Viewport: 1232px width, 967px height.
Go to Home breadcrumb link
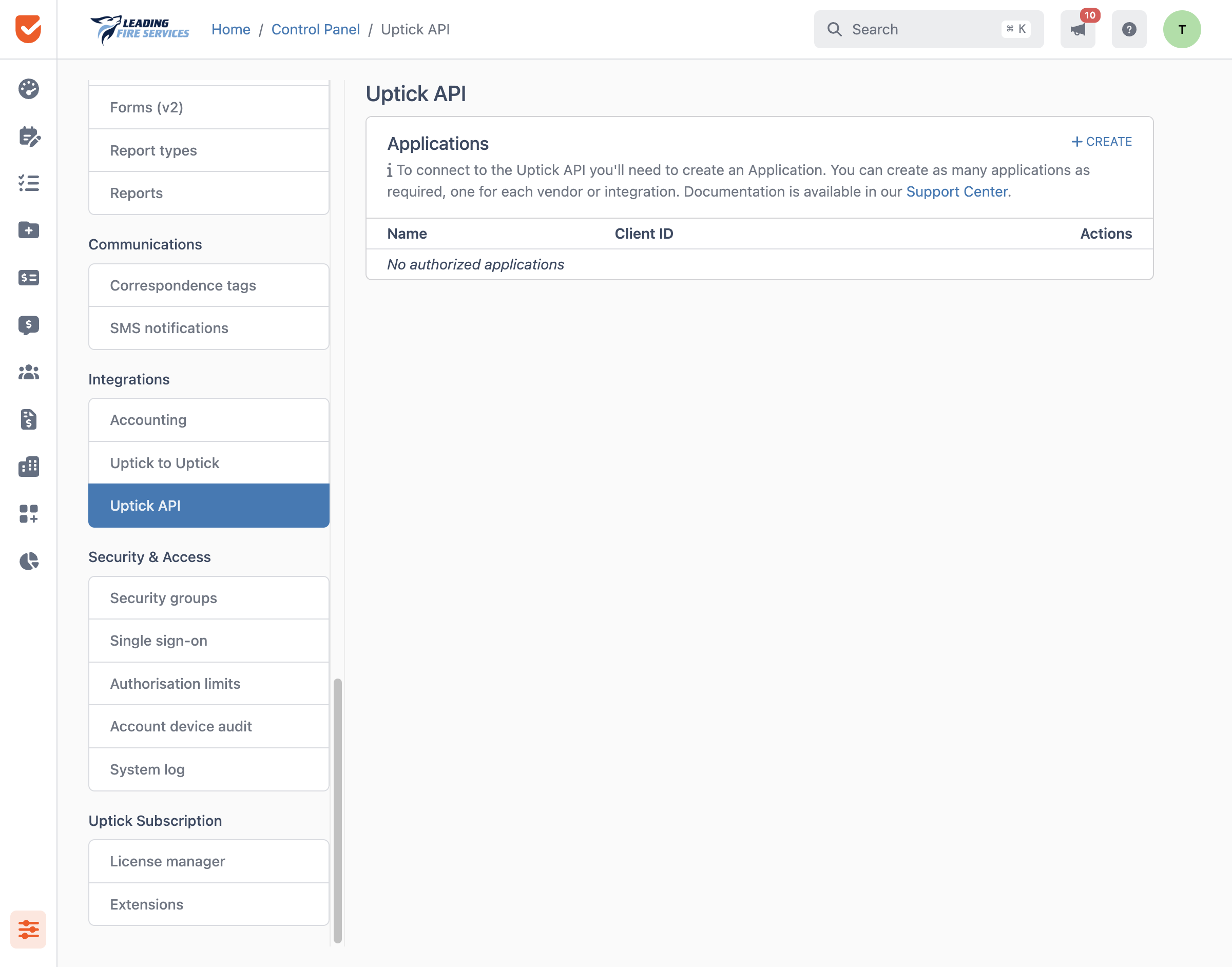click(x=230, y=29)
